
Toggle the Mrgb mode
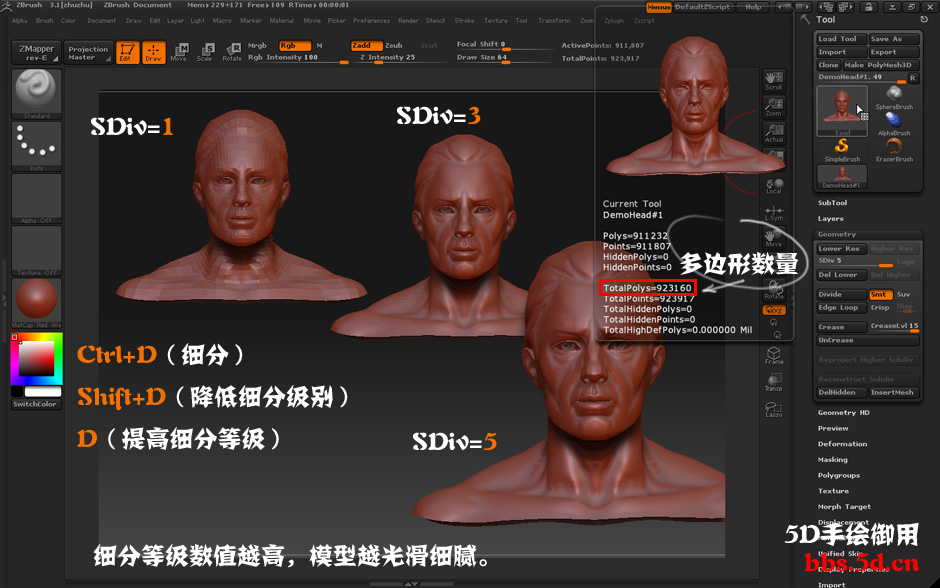[x=257, y=46]
